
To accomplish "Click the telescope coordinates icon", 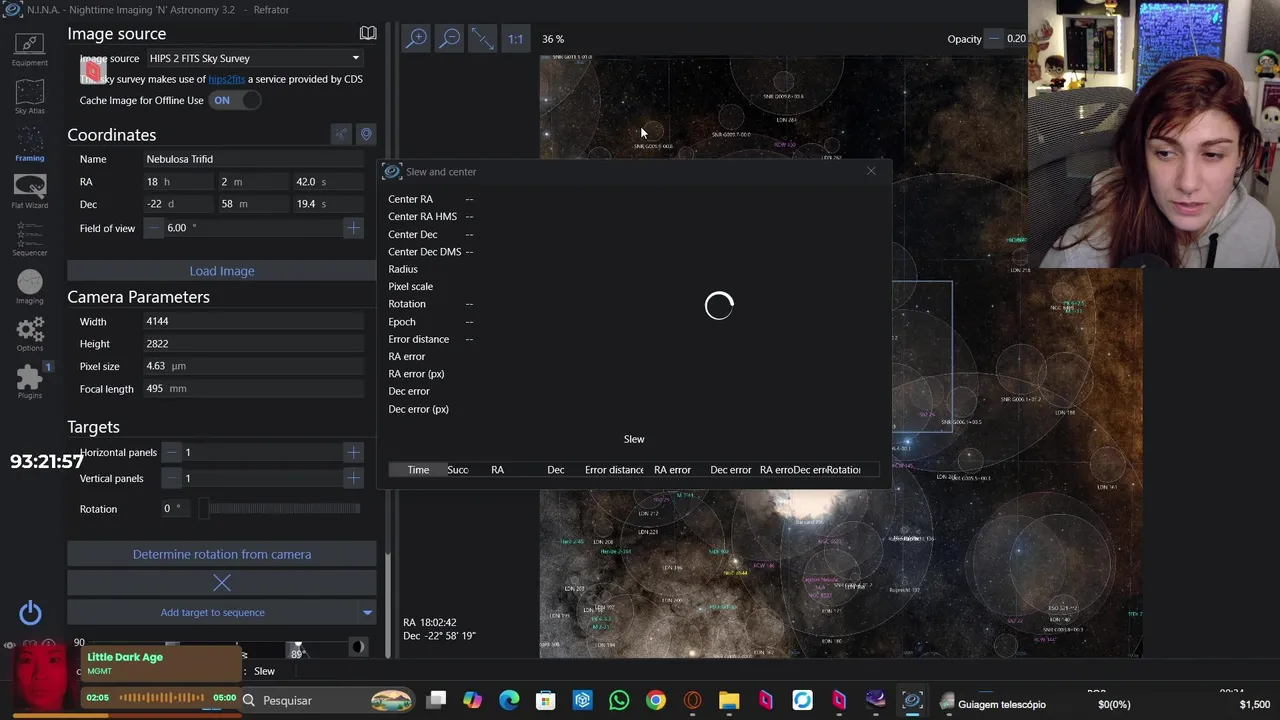I will tap(341, 134).
